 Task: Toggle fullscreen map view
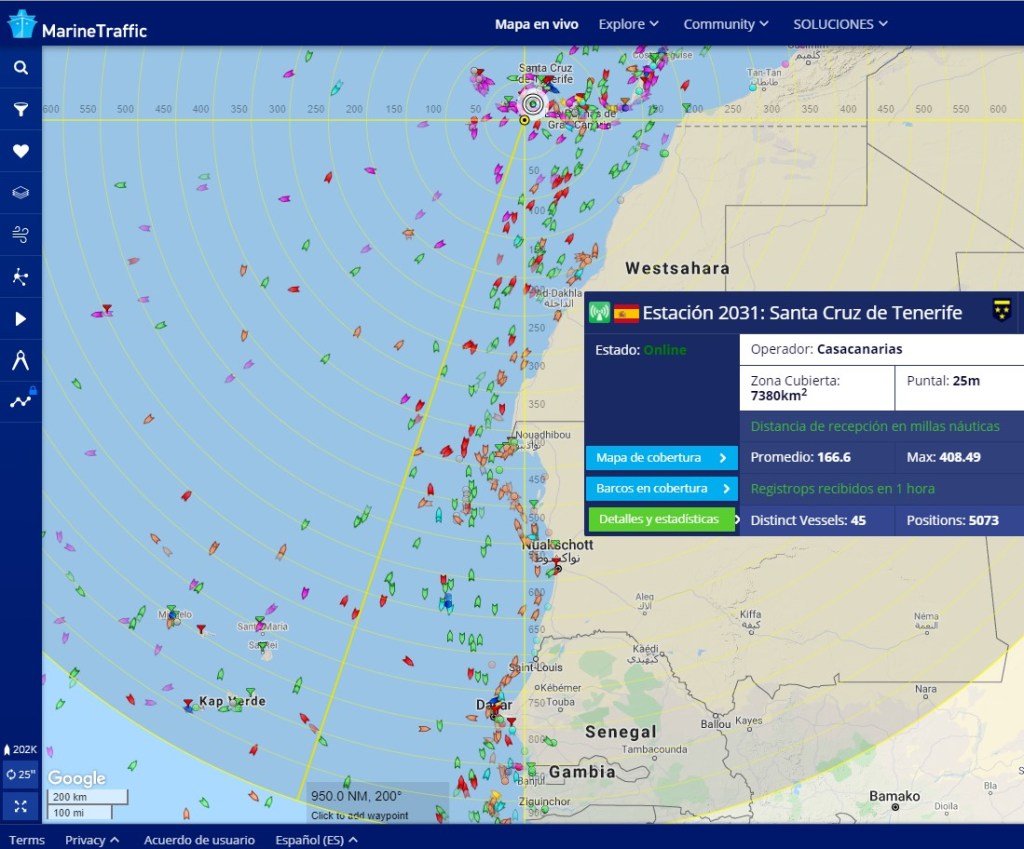tap(21, 805)
